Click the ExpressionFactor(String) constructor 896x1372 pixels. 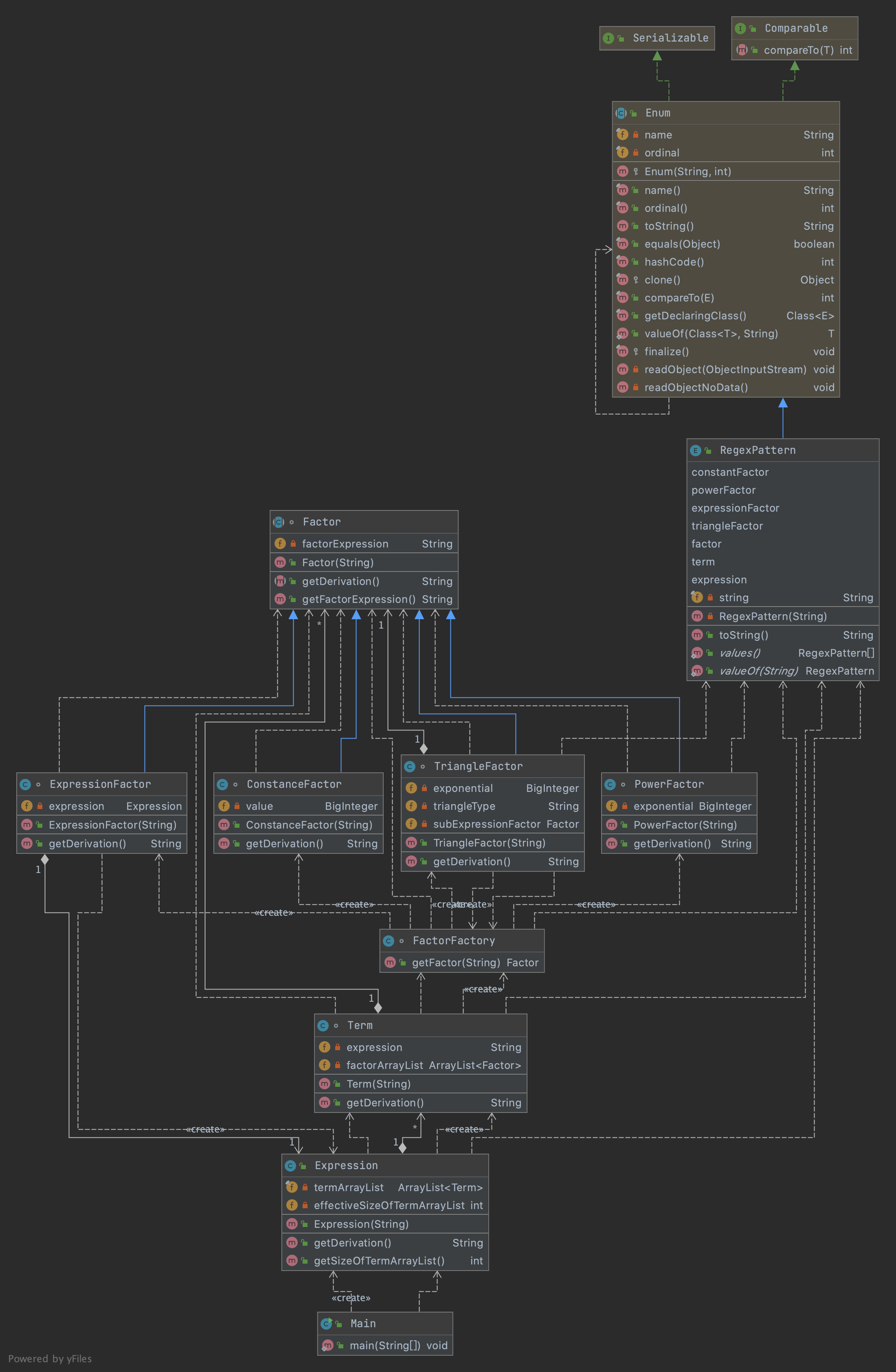(112, 825)
